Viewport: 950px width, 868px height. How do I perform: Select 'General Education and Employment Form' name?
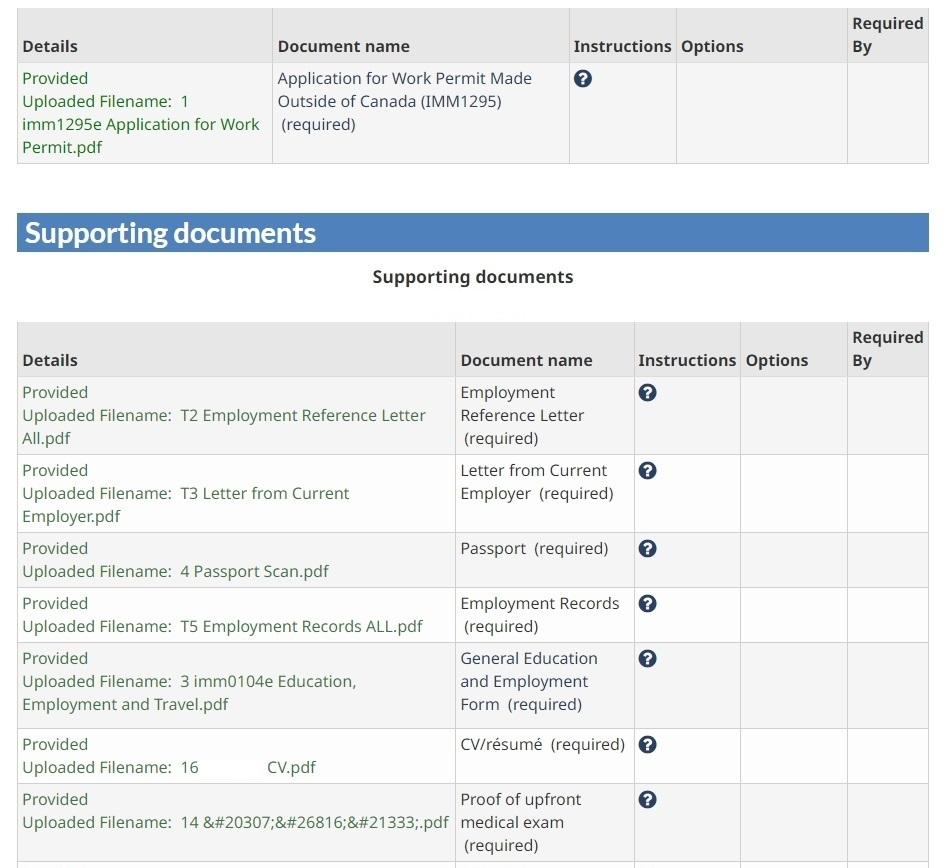pos(528,681)
